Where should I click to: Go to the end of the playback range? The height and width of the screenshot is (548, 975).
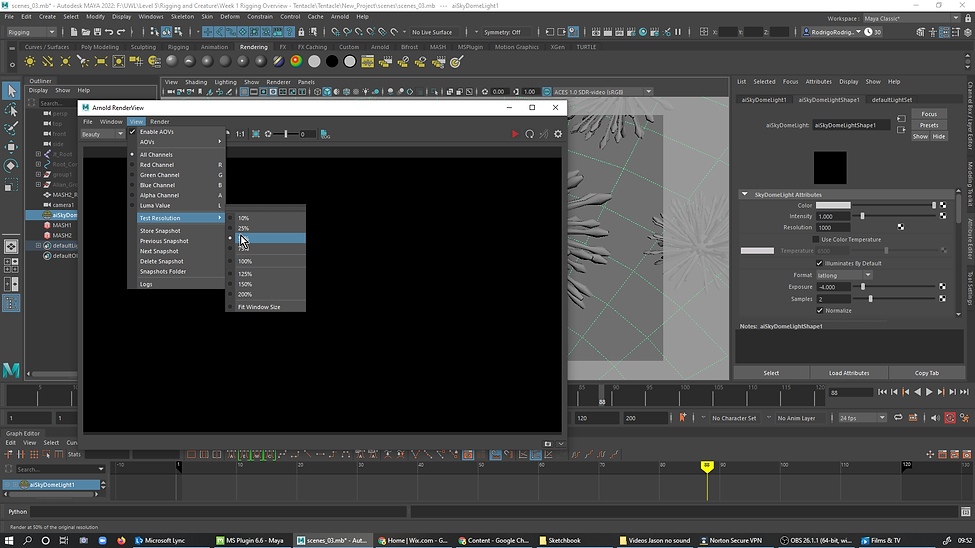[x=964, y=392]
